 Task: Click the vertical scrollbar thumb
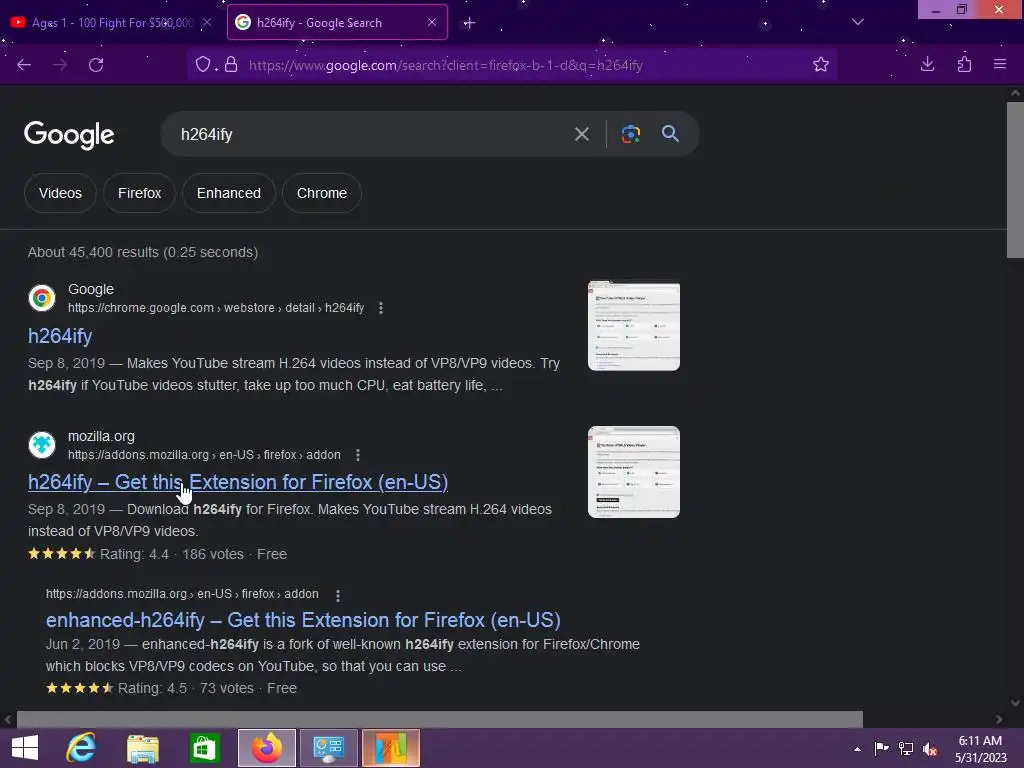coord(1015,180)
